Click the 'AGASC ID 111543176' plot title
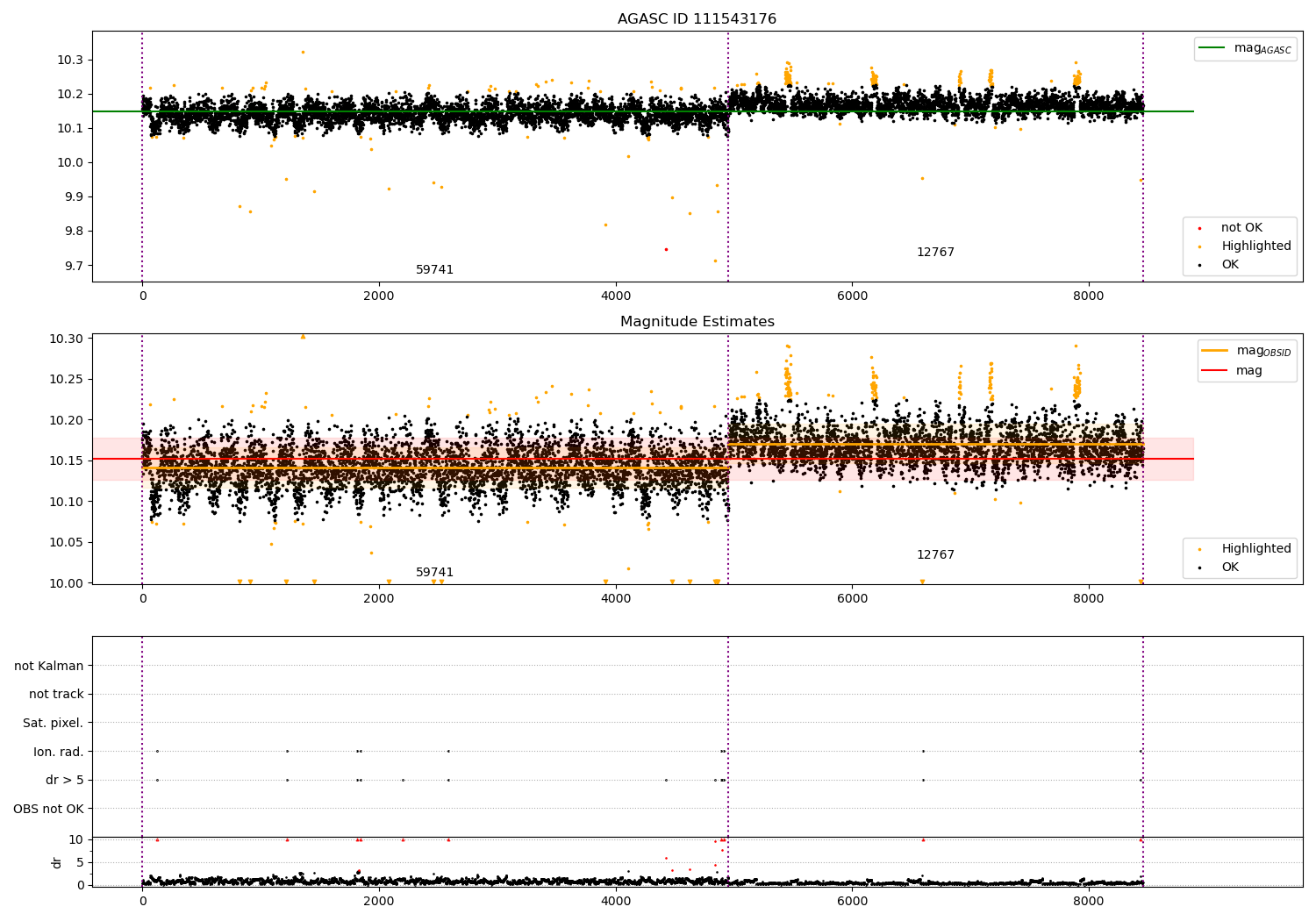 pyautogui.click(x=697, y=19)
